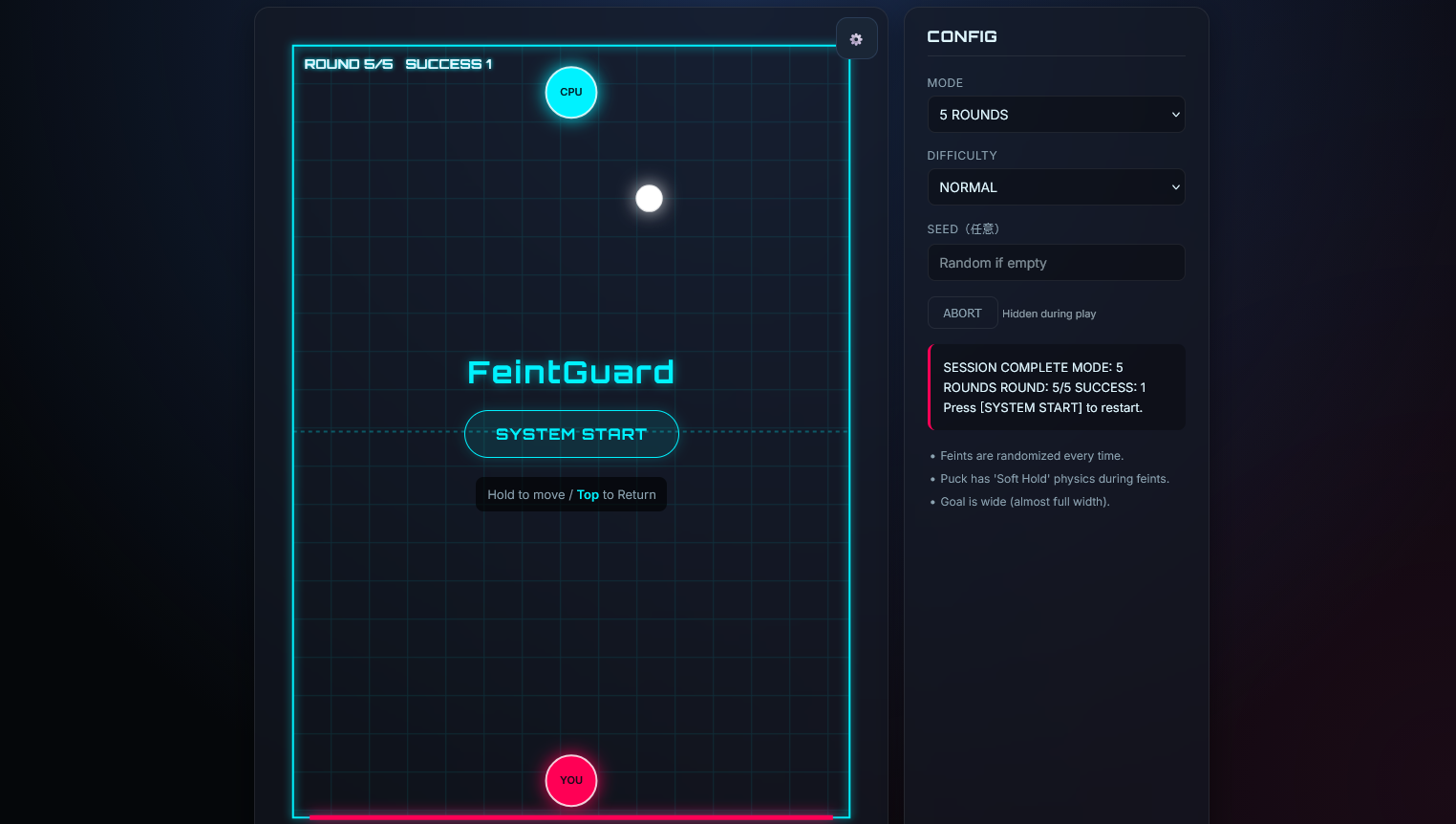Click the pink goal line at bottom
Viewport: 1456px width, 824px height.
pyautogui.click(x=571, y=817)
